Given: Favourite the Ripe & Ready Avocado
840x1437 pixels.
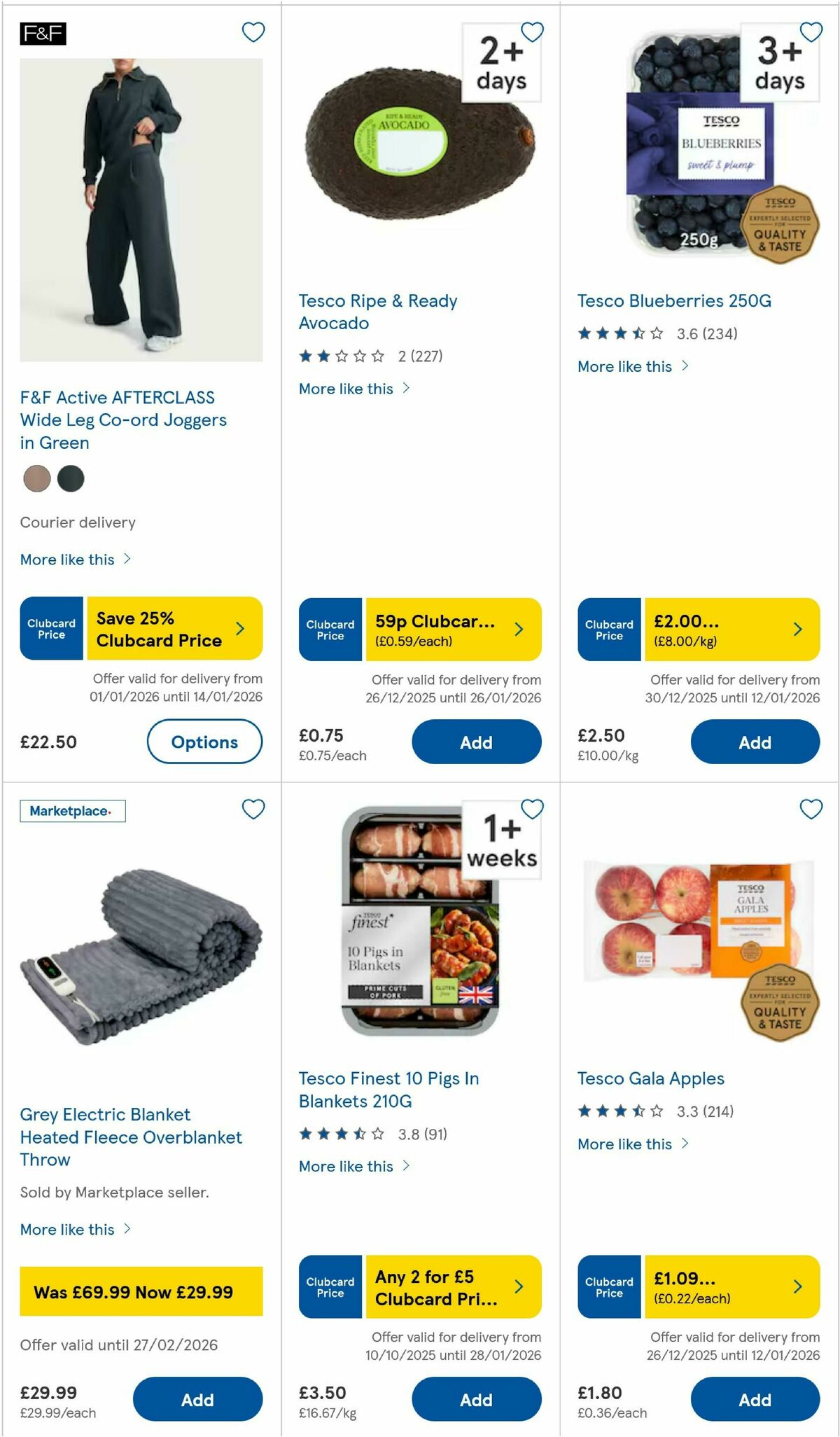Looking at the screenshot, I should tap(532, 32).
